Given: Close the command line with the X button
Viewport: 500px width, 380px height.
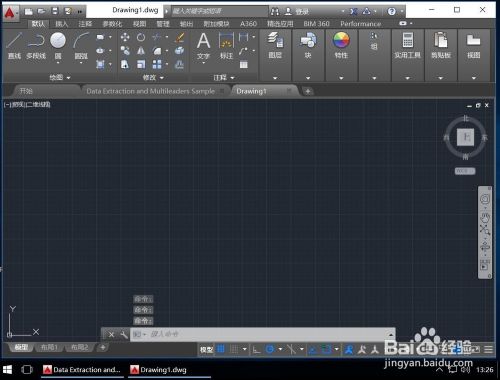Looking at the screenshot, I should [111, 334].
